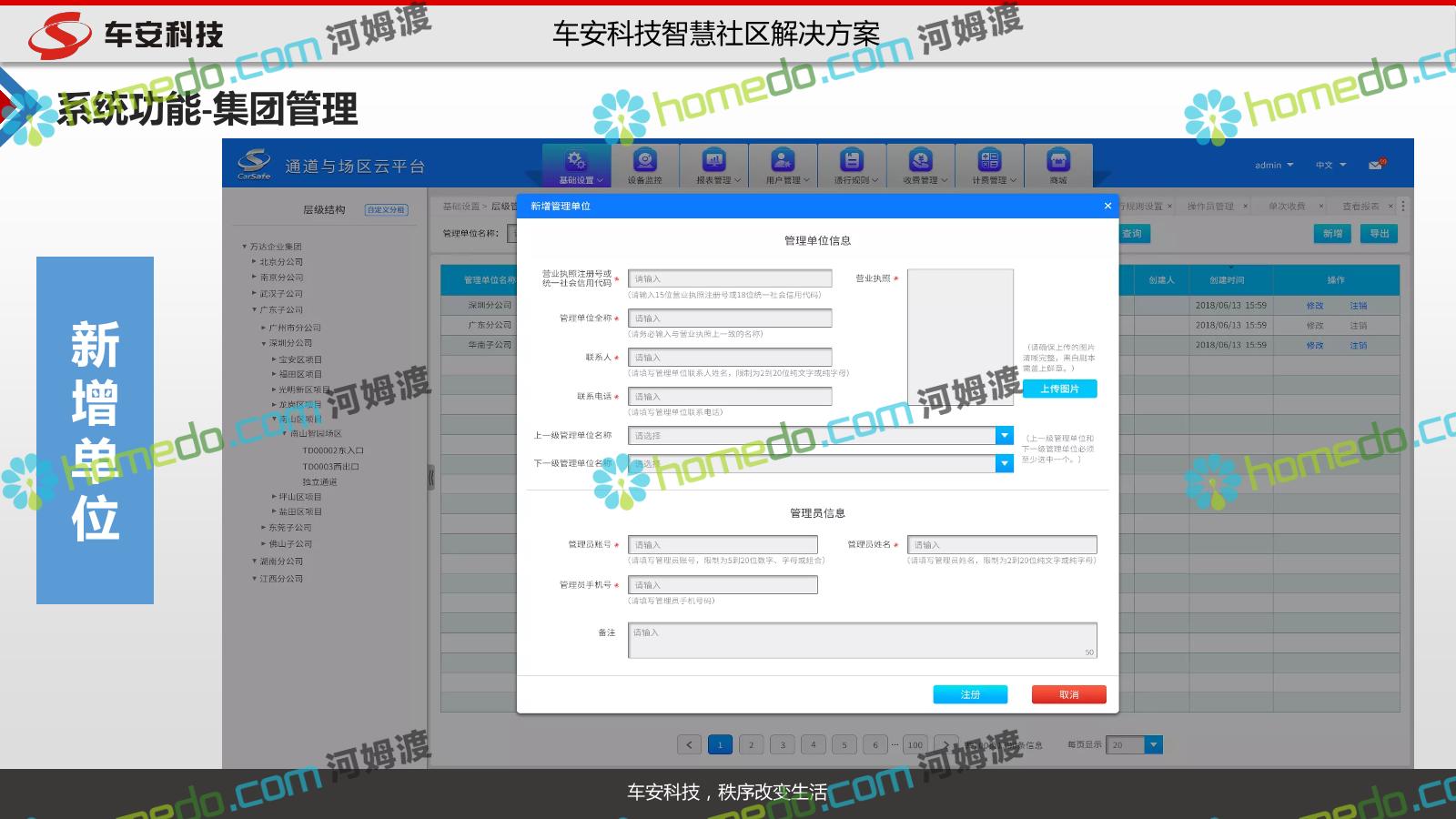This screenshot has height=819, width=1456.
Task: Close the 单次收费 tab
Action: pyautogui.click(x=1321, y=207)
